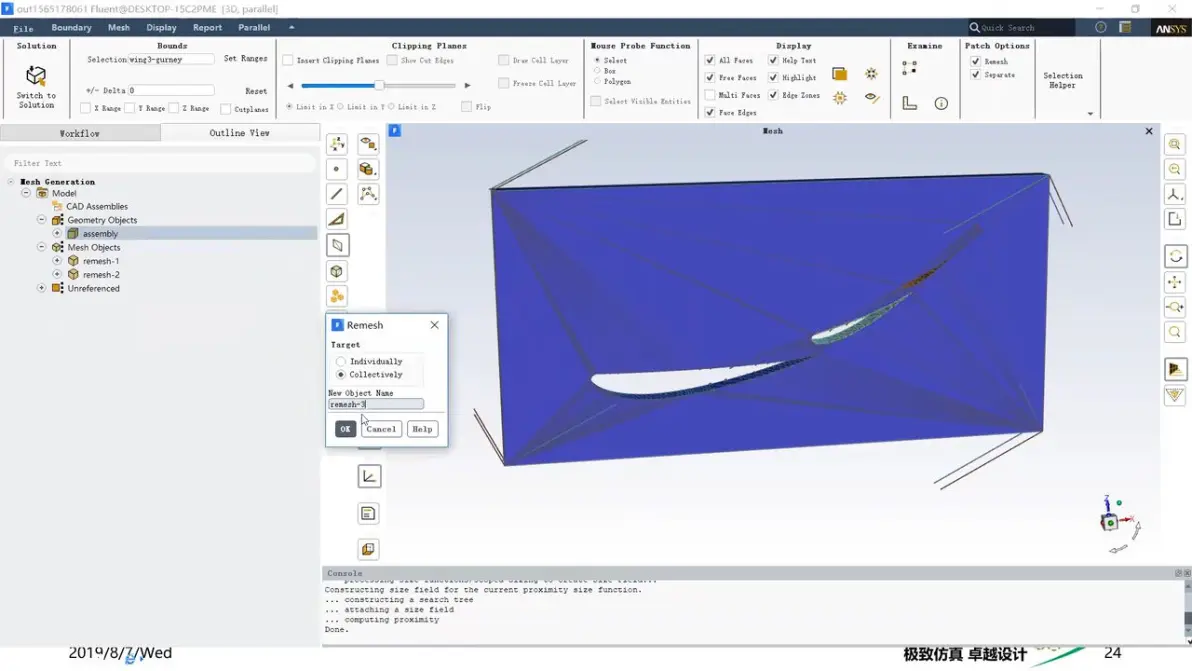Collapse the ribbon with the up arrow

coord(291,27)
